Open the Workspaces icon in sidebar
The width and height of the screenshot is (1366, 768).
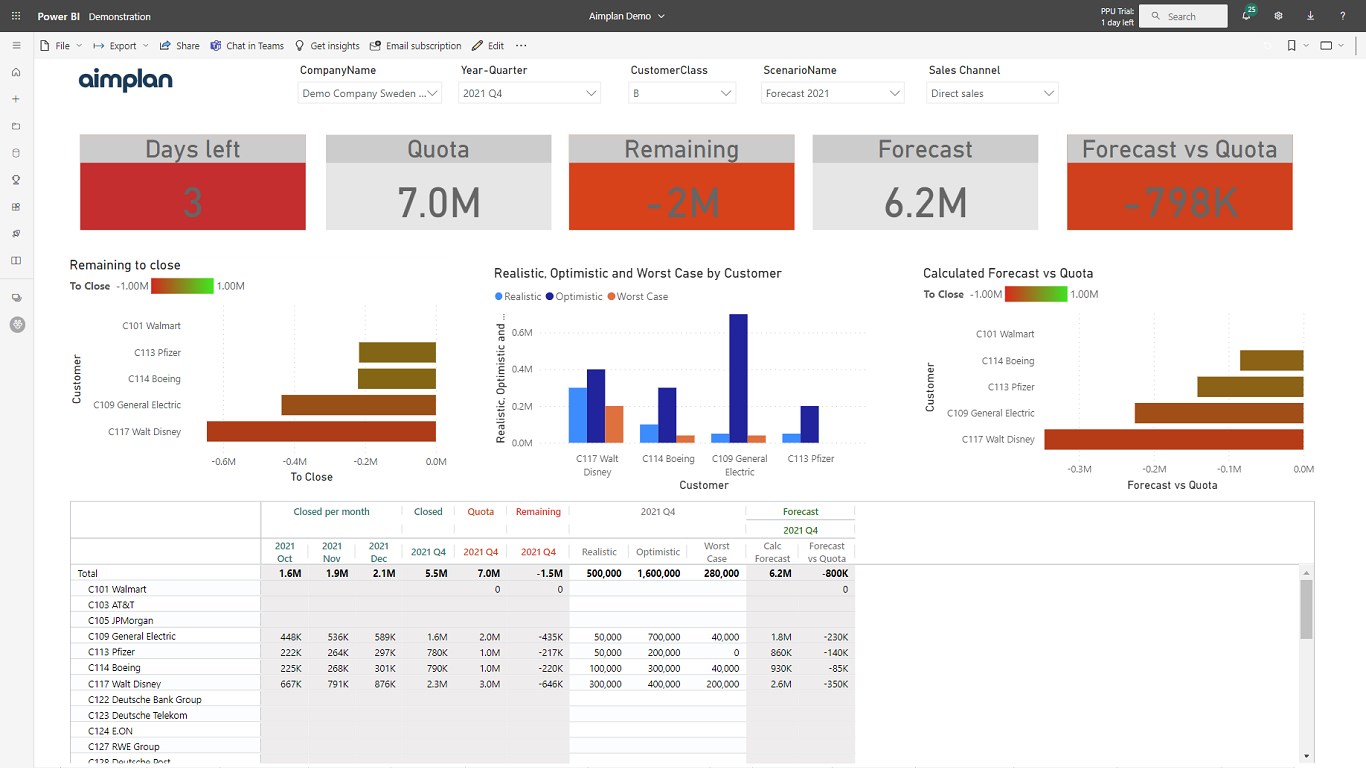pos(16,298)
